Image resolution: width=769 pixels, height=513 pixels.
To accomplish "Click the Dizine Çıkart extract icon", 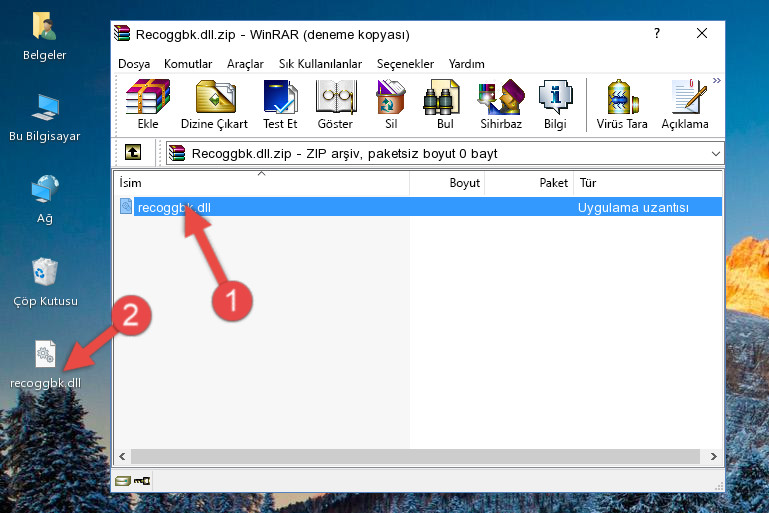I will [214, 104].
